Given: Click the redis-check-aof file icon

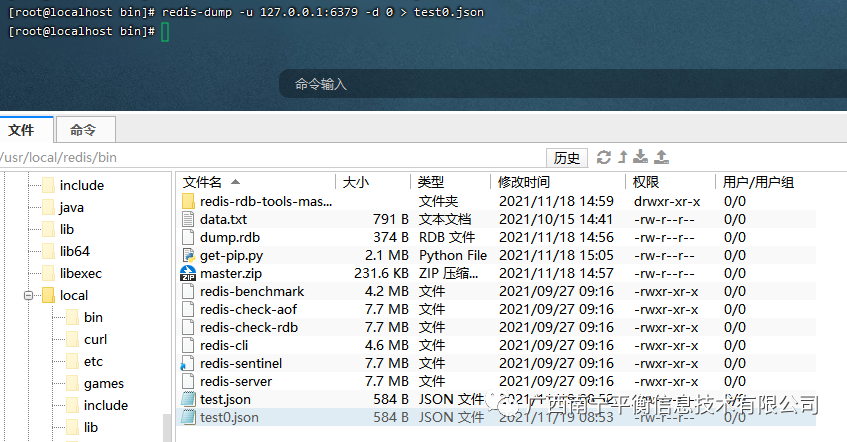Looking at the screenshot, I should click(x=188, y=309).
